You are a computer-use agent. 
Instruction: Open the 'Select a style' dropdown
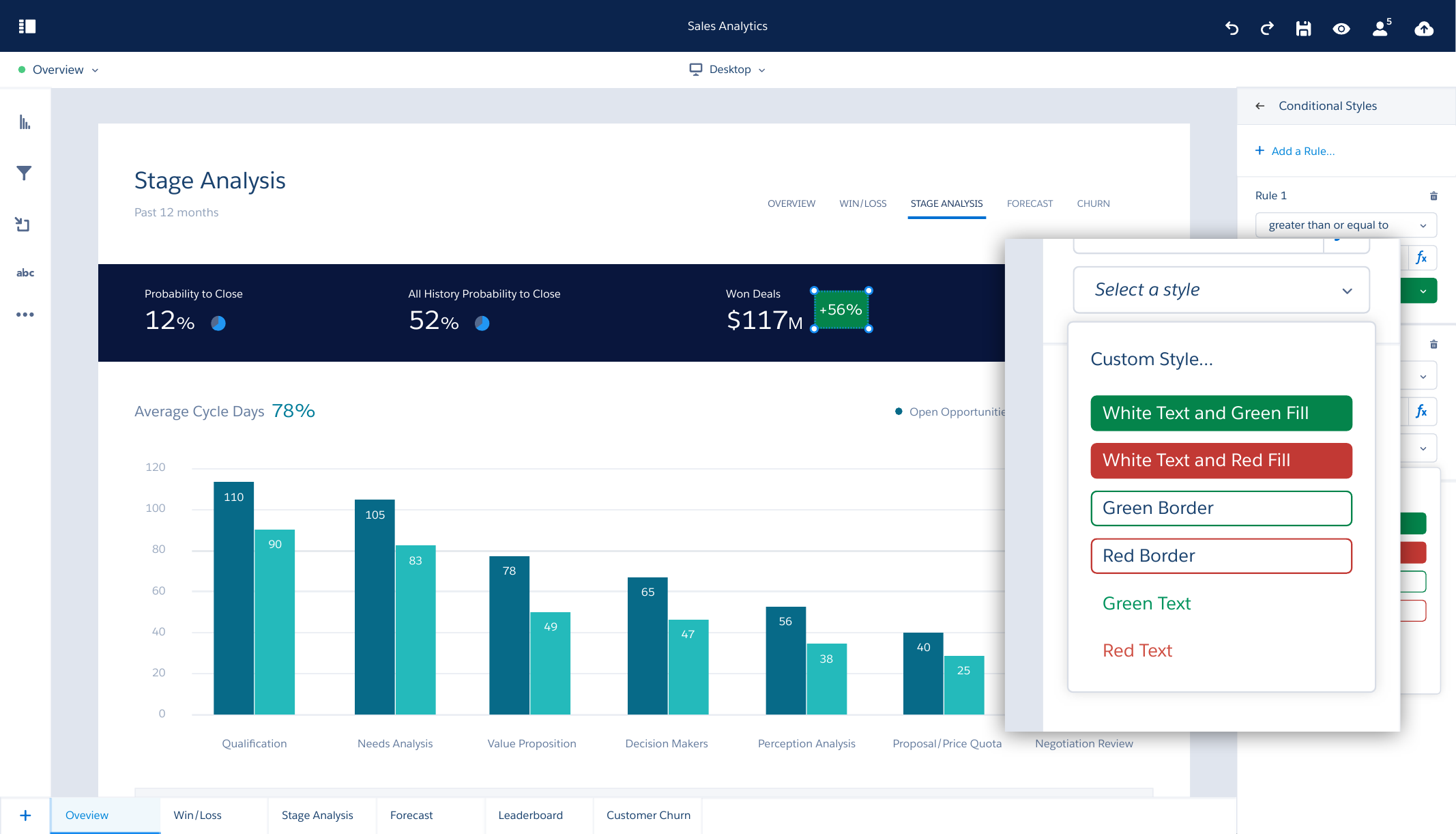click(1221, 290)
